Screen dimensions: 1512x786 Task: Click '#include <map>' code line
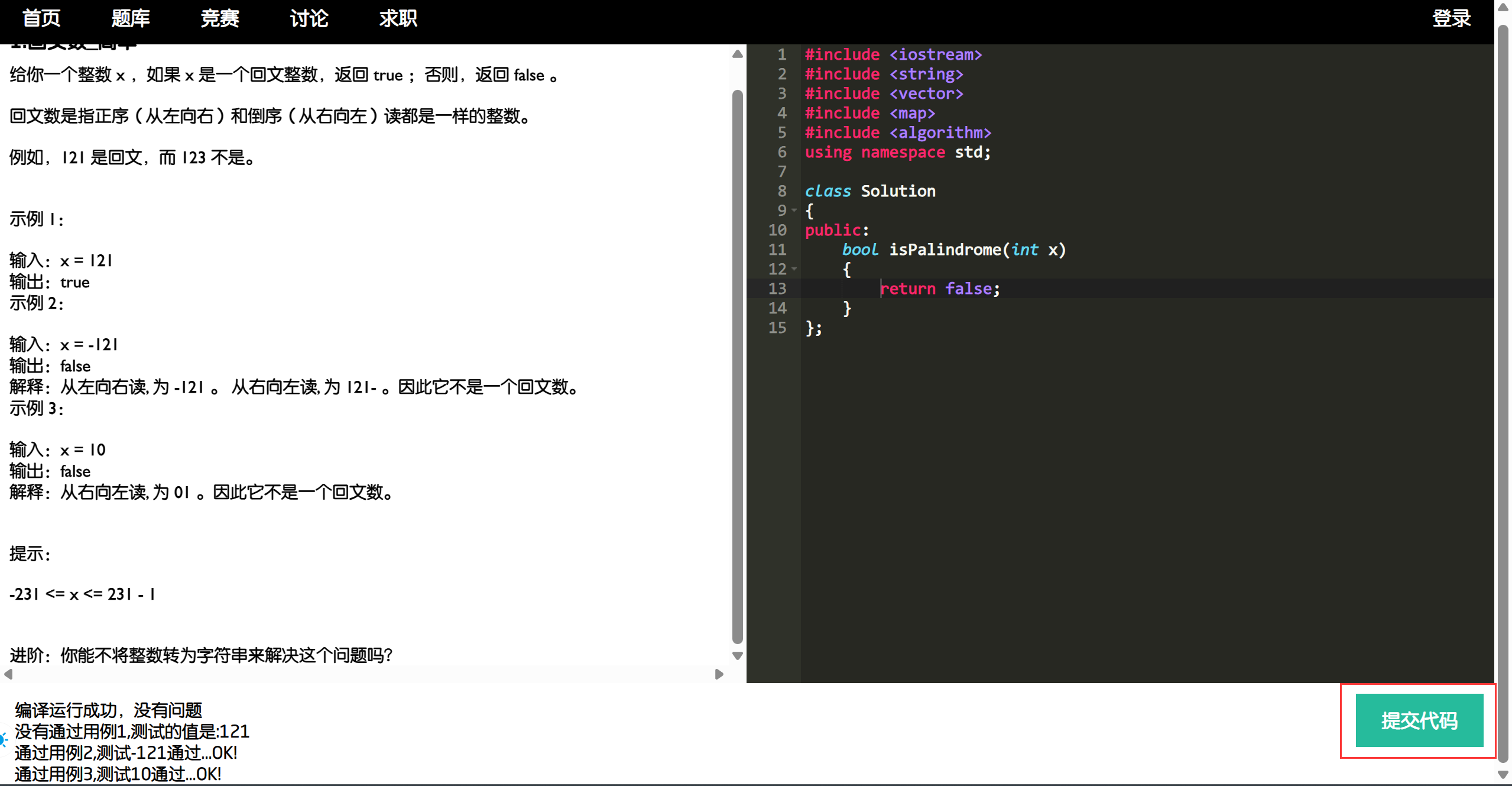click(x=870, y=113)
